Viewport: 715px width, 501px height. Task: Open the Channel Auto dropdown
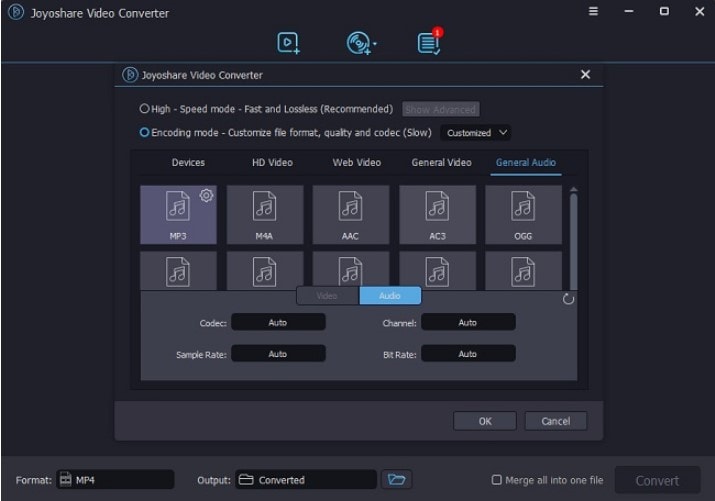pos(468,322)
